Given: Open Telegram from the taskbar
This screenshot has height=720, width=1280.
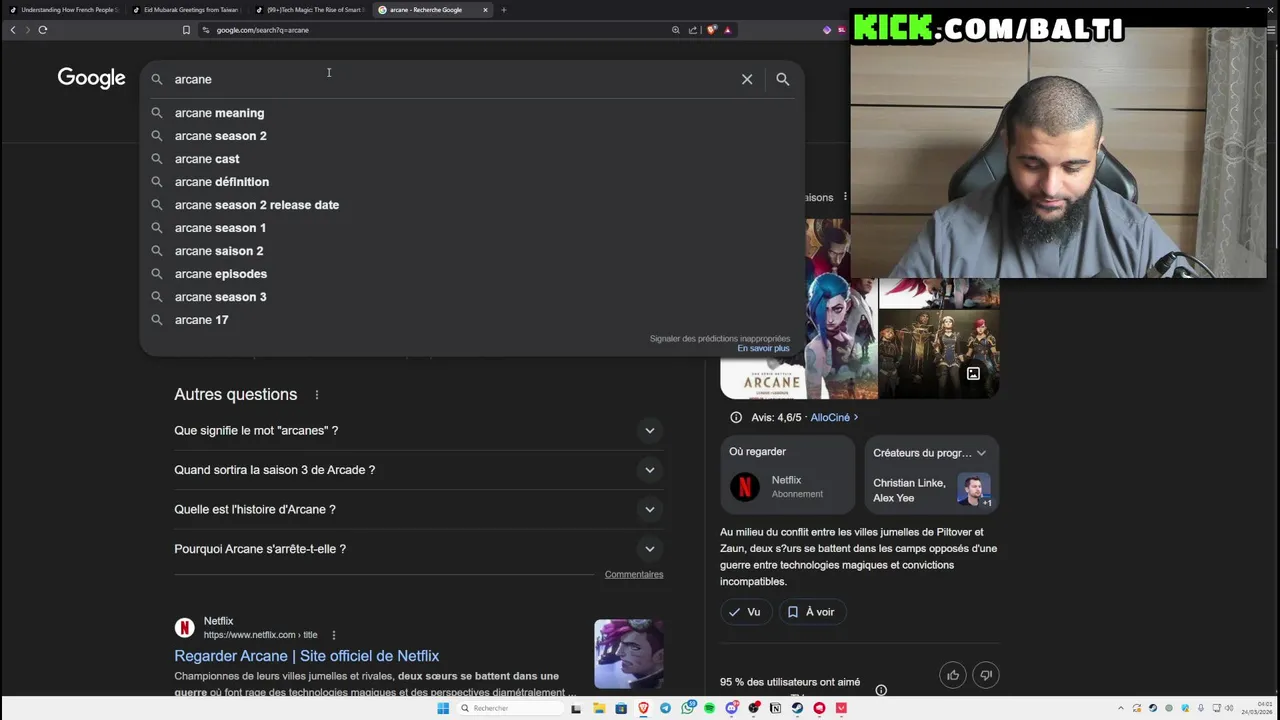Looking at the screenshot, I should (665, 708).
